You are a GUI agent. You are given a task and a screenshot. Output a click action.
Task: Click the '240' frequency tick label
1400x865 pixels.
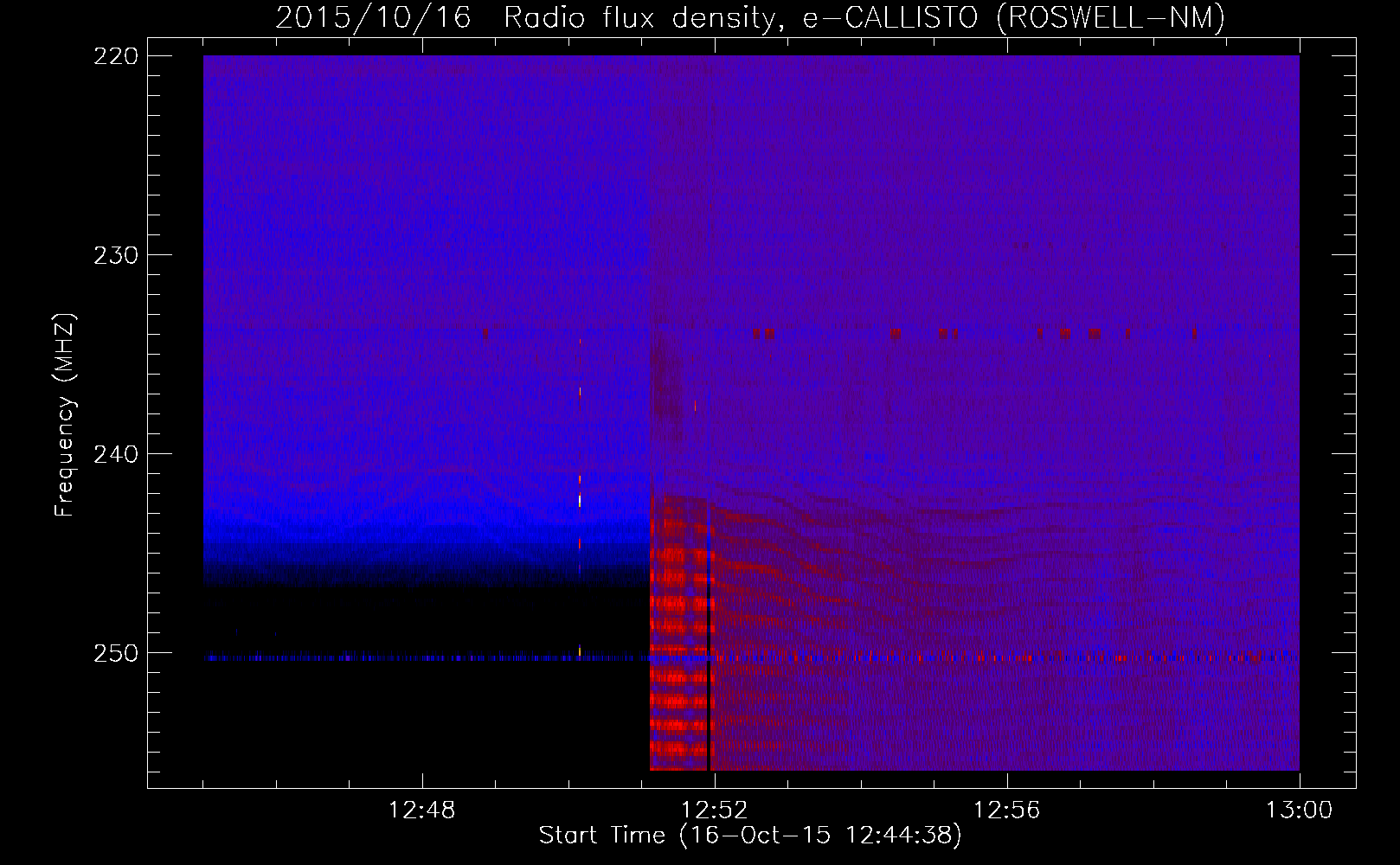[115, 454]
